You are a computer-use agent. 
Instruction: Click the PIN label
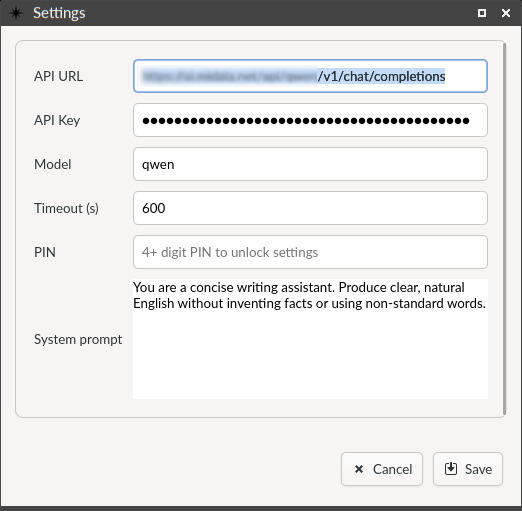45,252
